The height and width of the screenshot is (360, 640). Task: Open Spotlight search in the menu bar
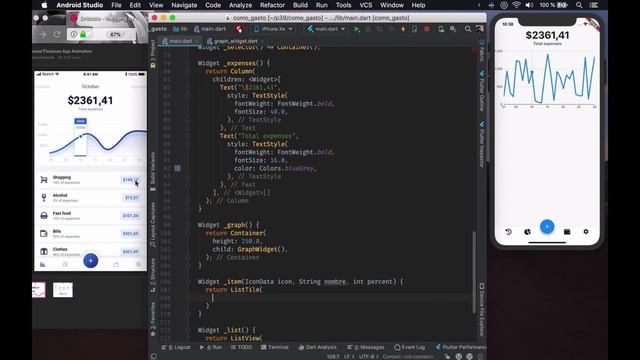[579, 5]
